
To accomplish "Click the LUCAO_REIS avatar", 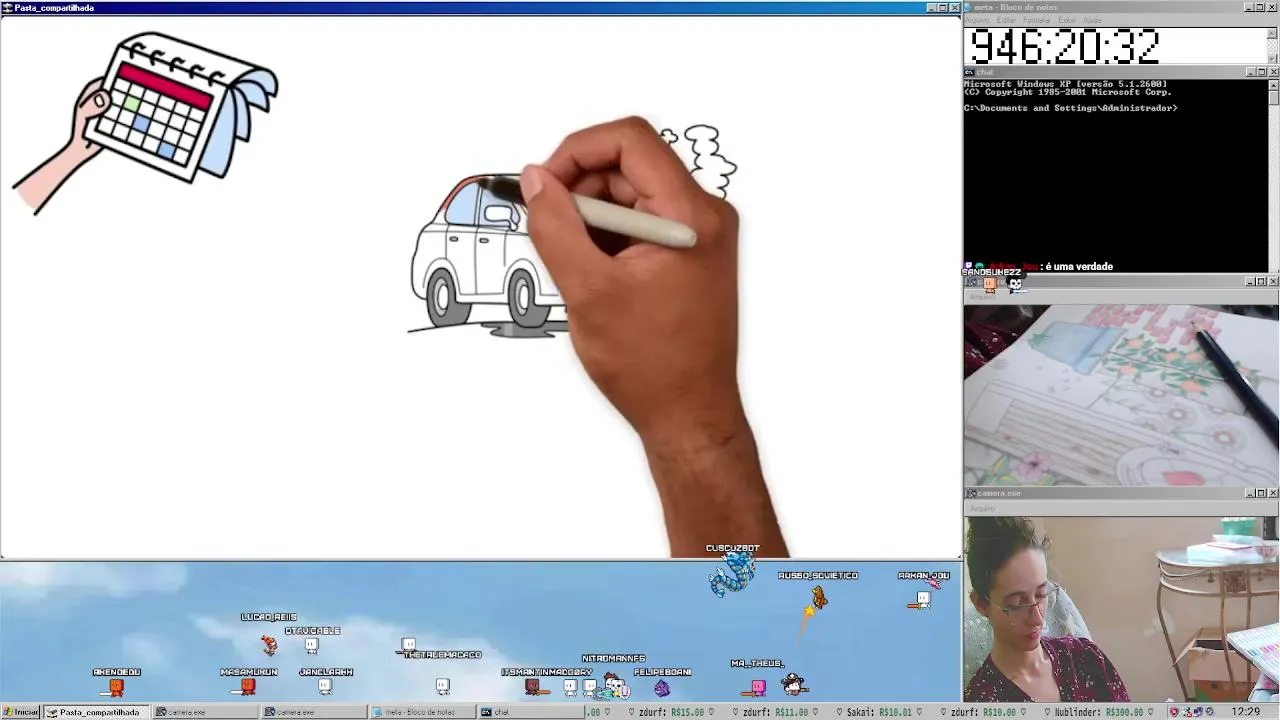I will (x=269, y=645).
